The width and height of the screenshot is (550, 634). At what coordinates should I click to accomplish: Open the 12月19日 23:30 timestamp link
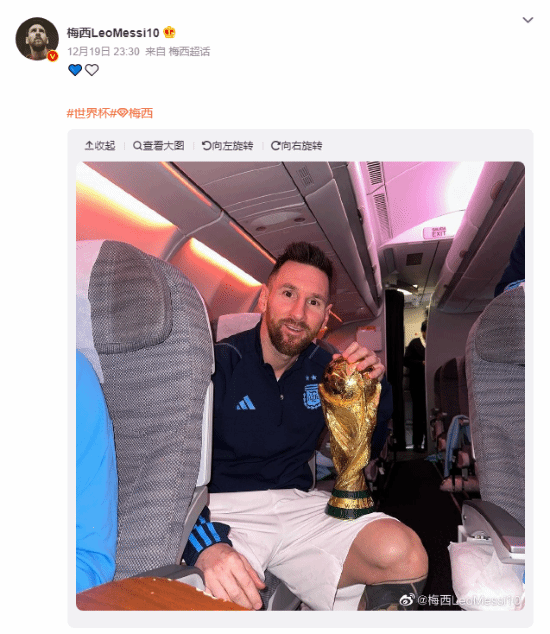click(x=103, y=51)
